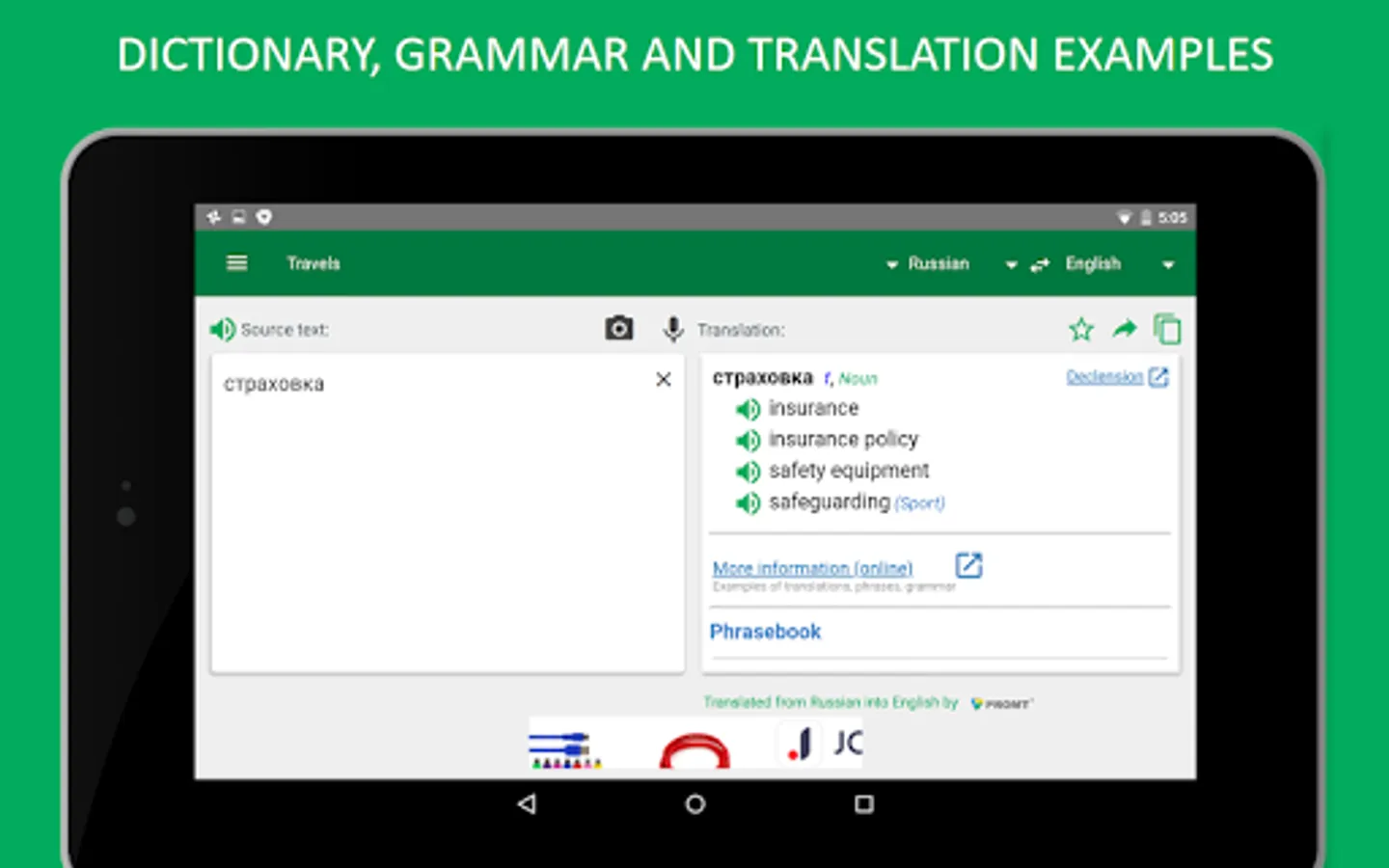
Task: Tap the Android home navigation button
Action: (694, 803)
